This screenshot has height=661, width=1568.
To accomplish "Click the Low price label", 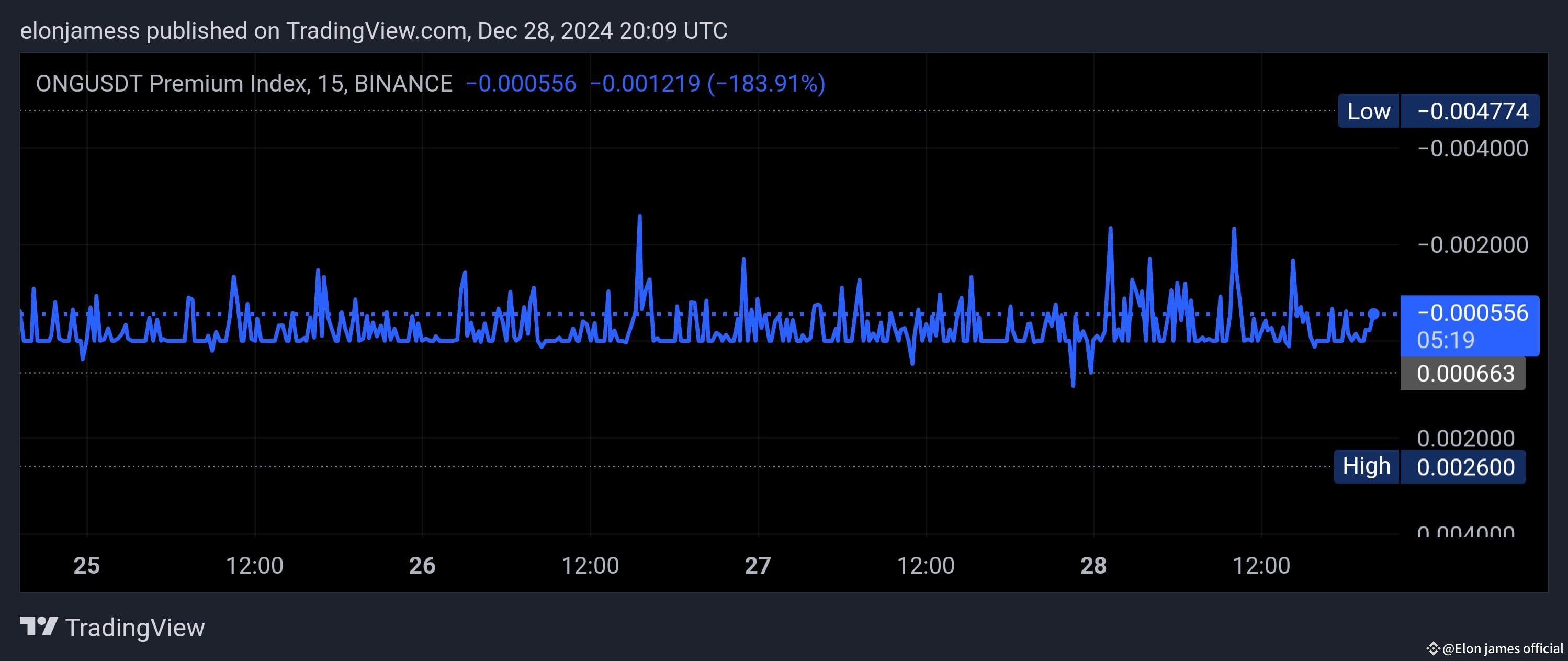I will [x=1368, y=111].
